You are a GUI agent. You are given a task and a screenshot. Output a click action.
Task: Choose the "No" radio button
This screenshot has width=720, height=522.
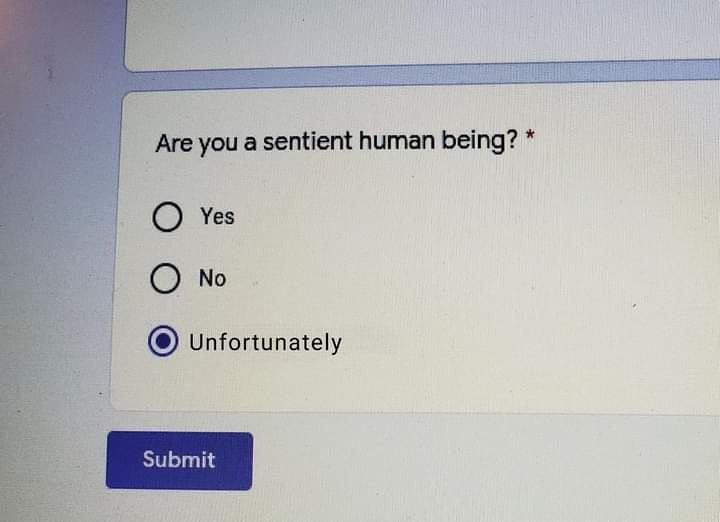[167, 279]
